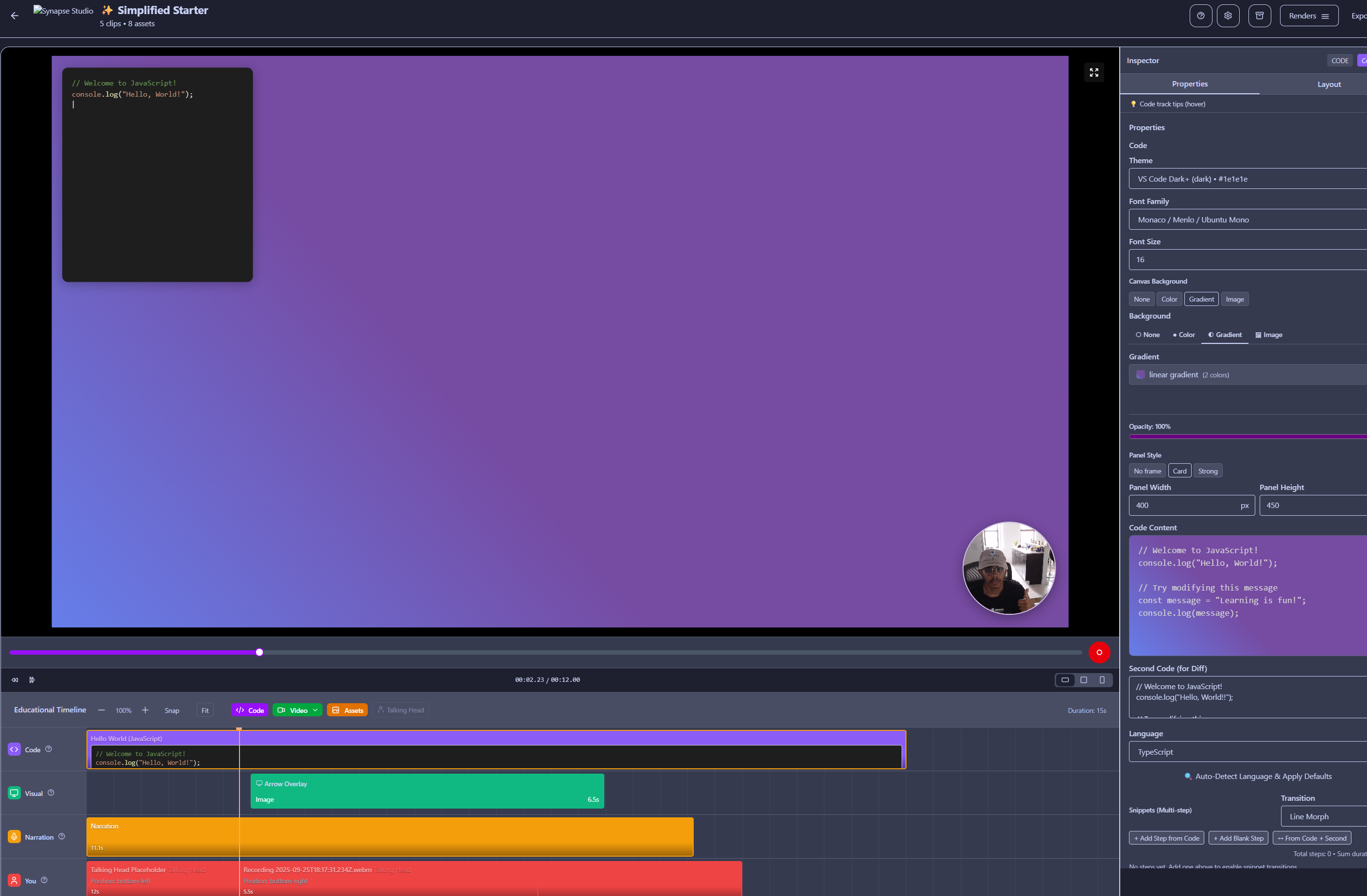
Task: Click Auto-Detect Language & Apply Defaults
Action: tap(1258, 776)
